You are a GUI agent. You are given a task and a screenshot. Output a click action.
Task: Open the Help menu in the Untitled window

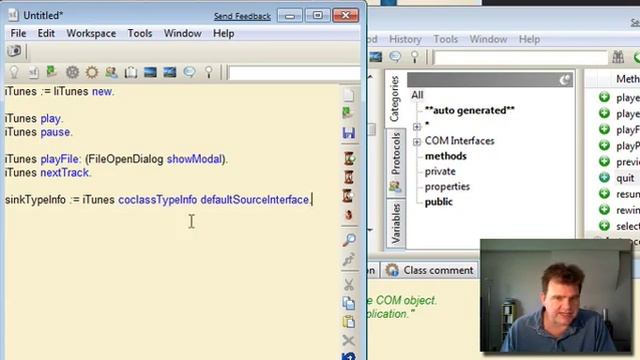[x=224, y=33]
